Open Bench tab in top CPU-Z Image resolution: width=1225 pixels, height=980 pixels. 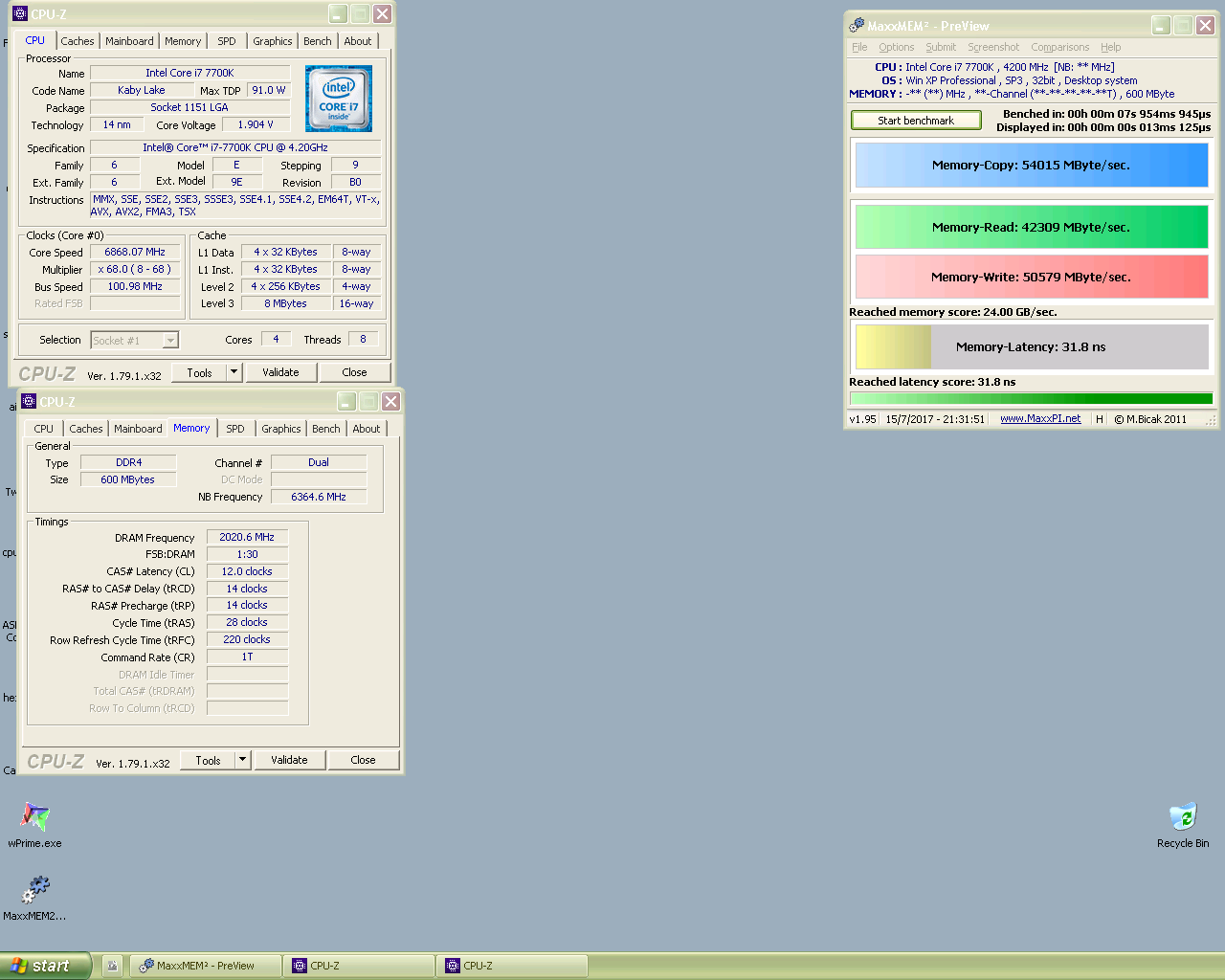pyautogui.click(x=318, y=41)
